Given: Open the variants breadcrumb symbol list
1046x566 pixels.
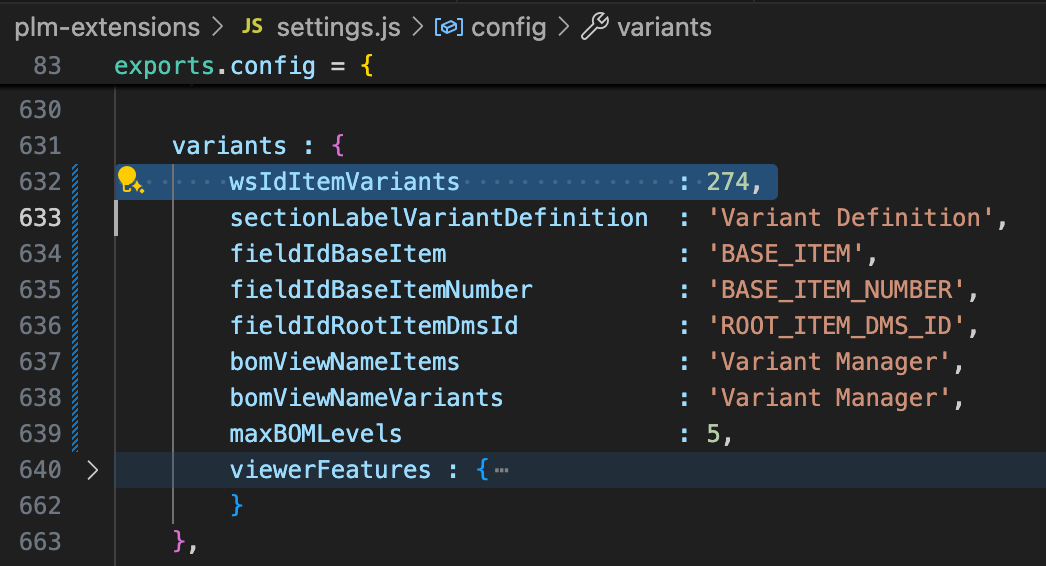Looking at the screenshot, I should tap(664, 27).
